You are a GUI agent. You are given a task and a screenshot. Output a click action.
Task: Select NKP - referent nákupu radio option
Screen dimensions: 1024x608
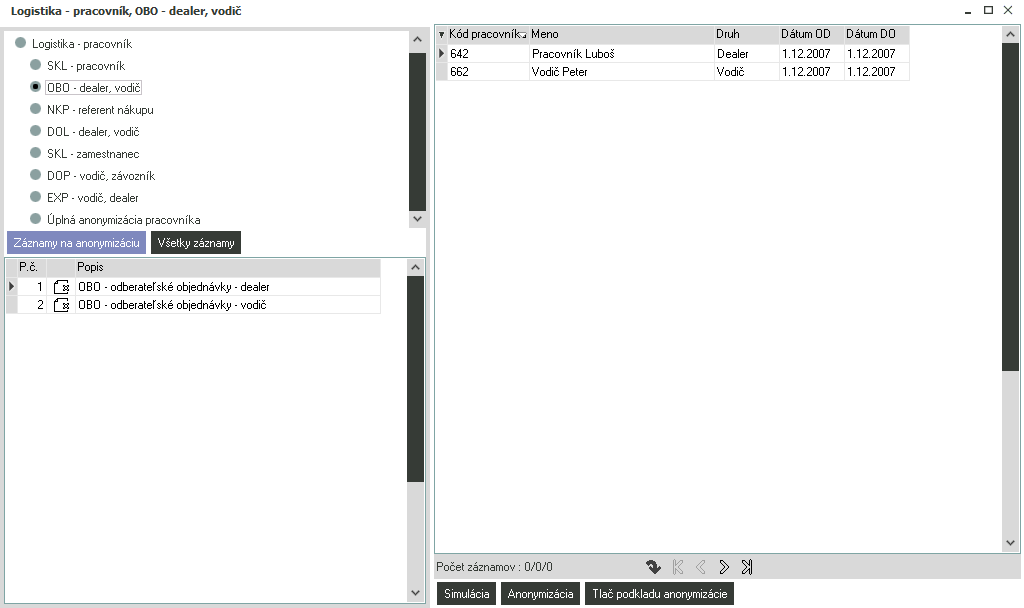click(36, 110)
